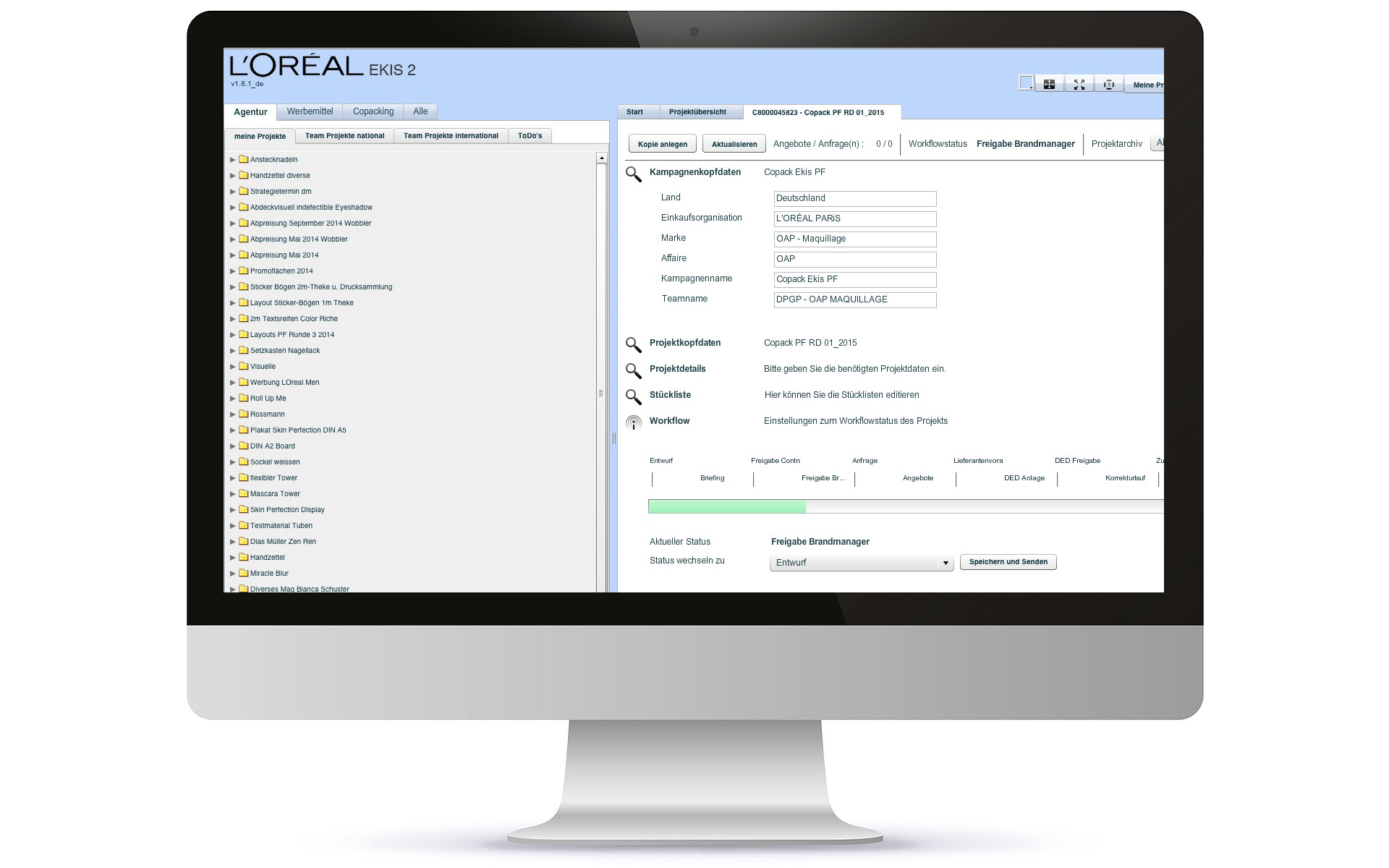Image resolution: width=1389 pixels, height=868 pixels.
Task: Click folder icon of Strategietermin dm
Action: pos(244,191)
